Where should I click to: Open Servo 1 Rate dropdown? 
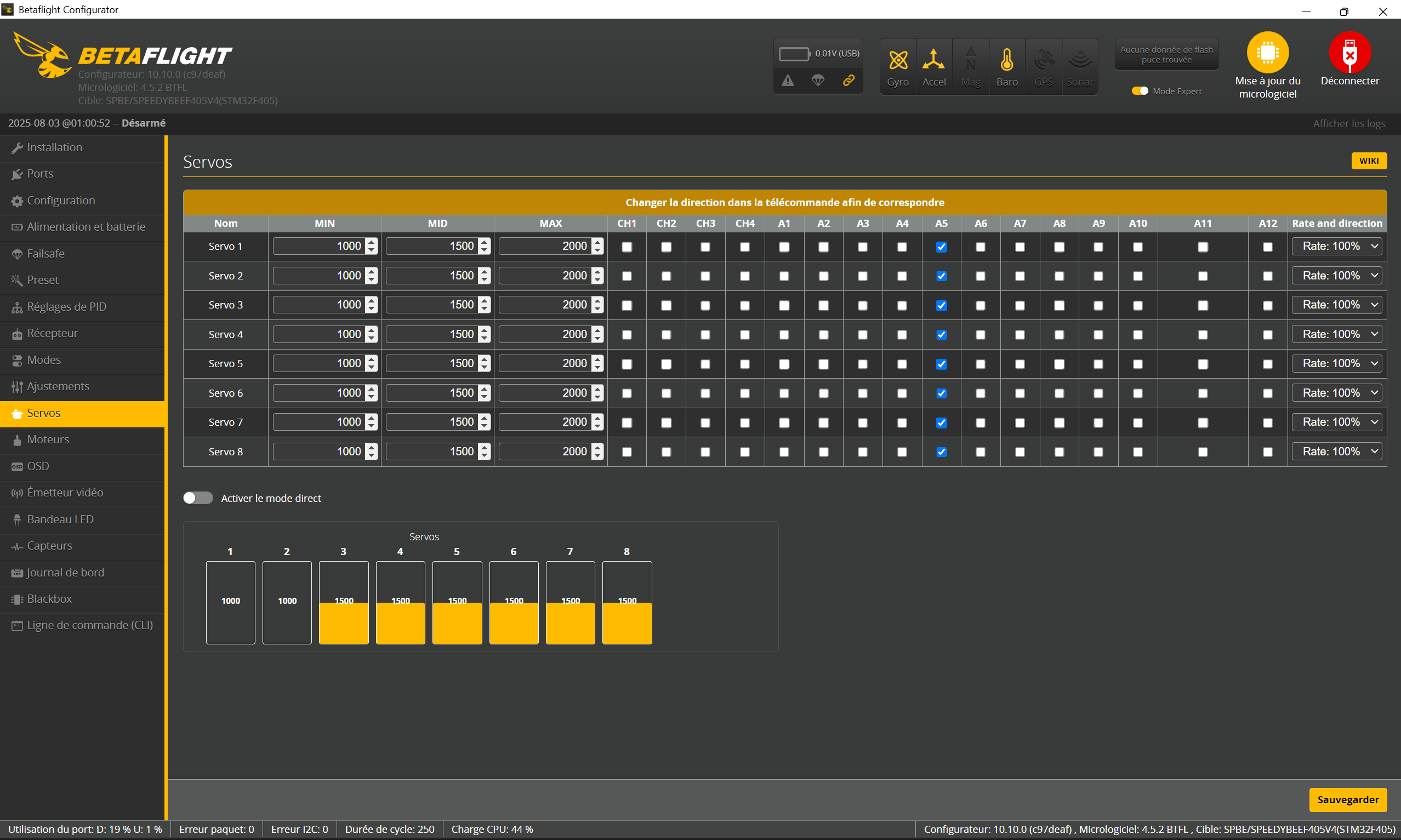(x=1336, y=246)
